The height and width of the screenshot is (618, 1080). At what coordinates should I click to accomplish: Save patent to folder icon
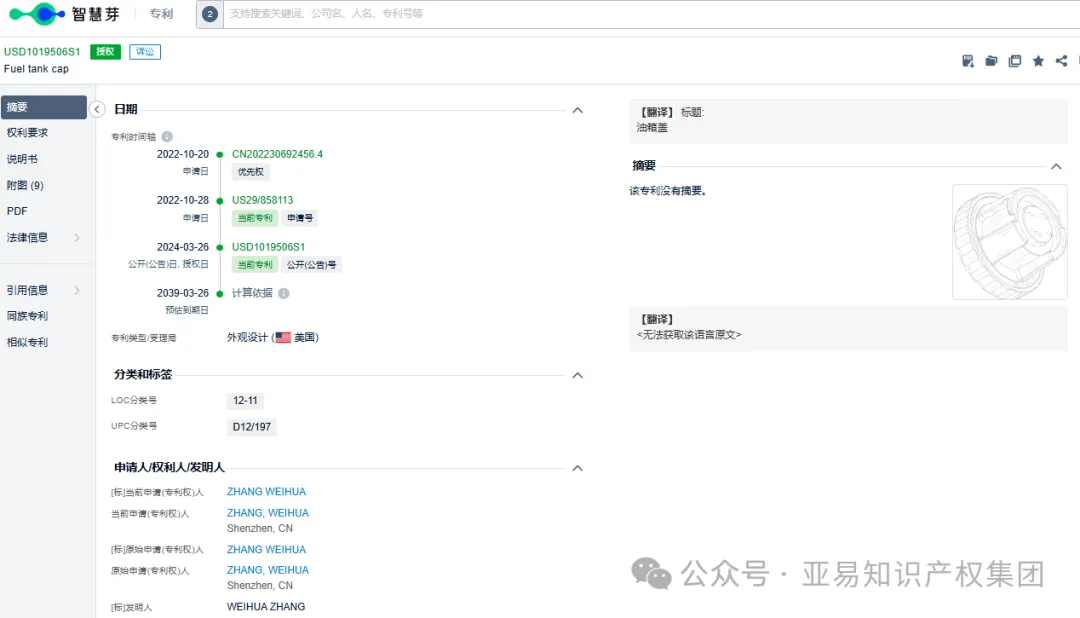991,61
